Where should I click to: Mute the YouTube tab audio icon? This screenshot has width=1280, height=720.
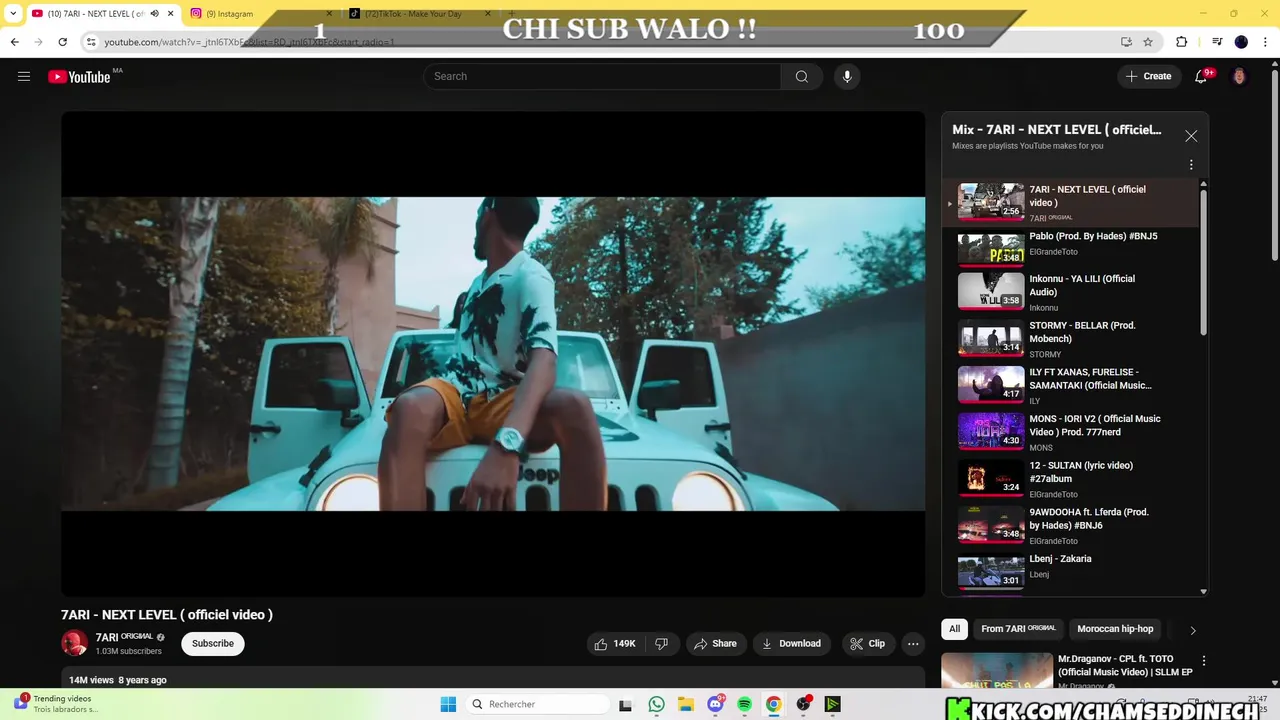click(154, 14)
